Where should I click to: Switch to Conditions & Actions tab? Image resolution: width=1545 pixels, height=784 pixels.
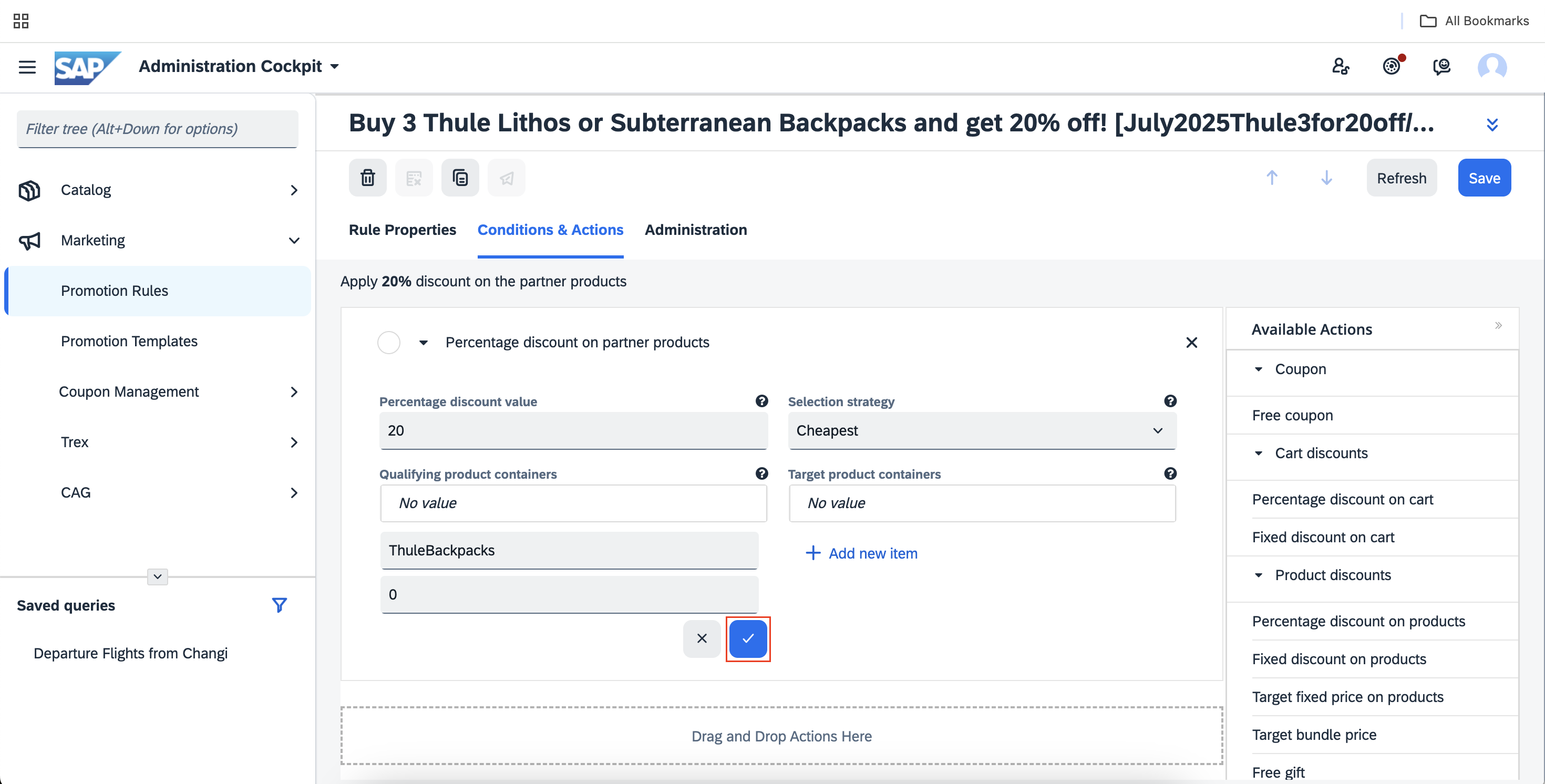coord(550,230)
